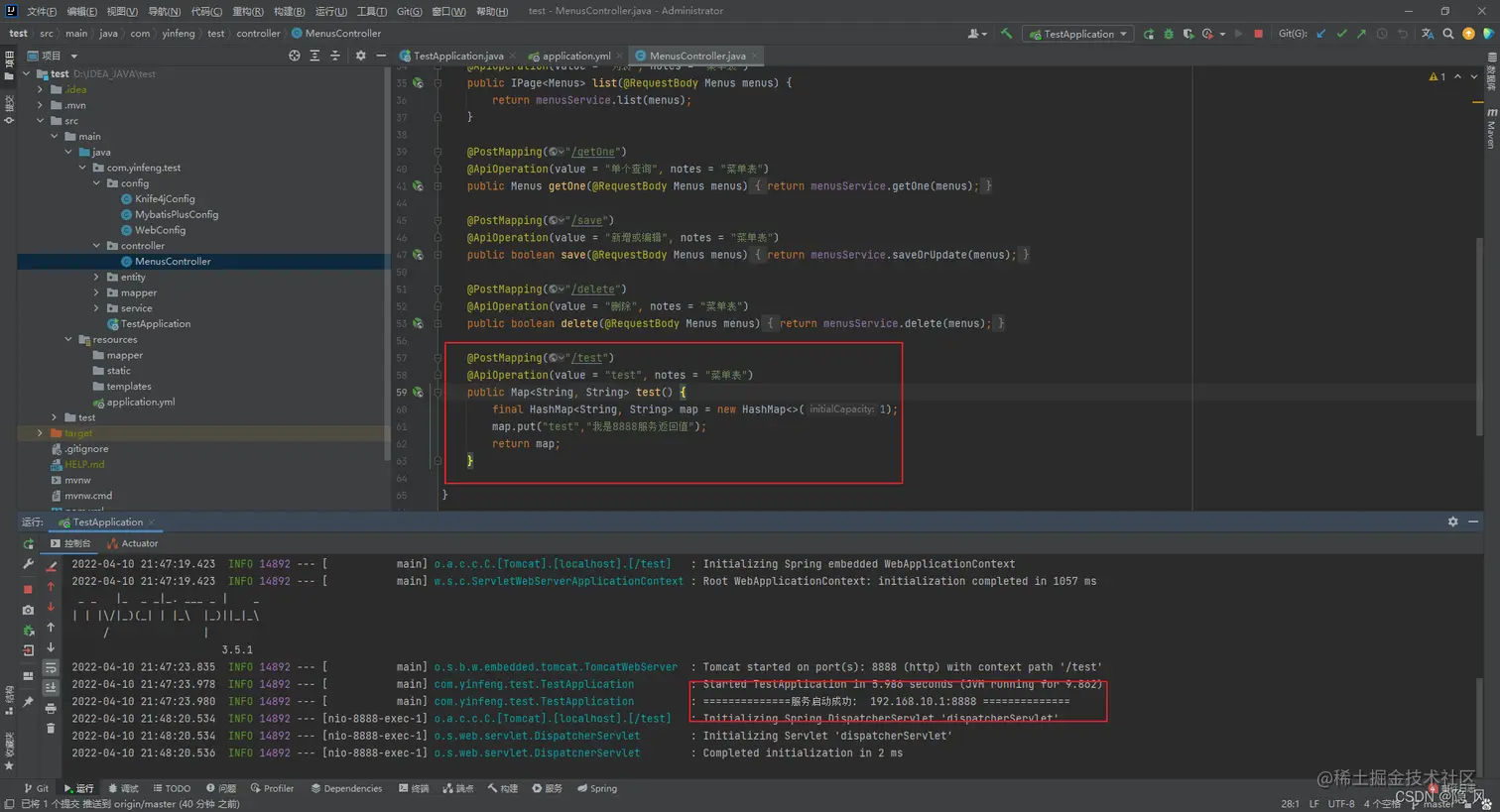Click the Debug bug icon in top toolbar
The width and height of the screenshot is (1500, 812).
coord(1169,34)
